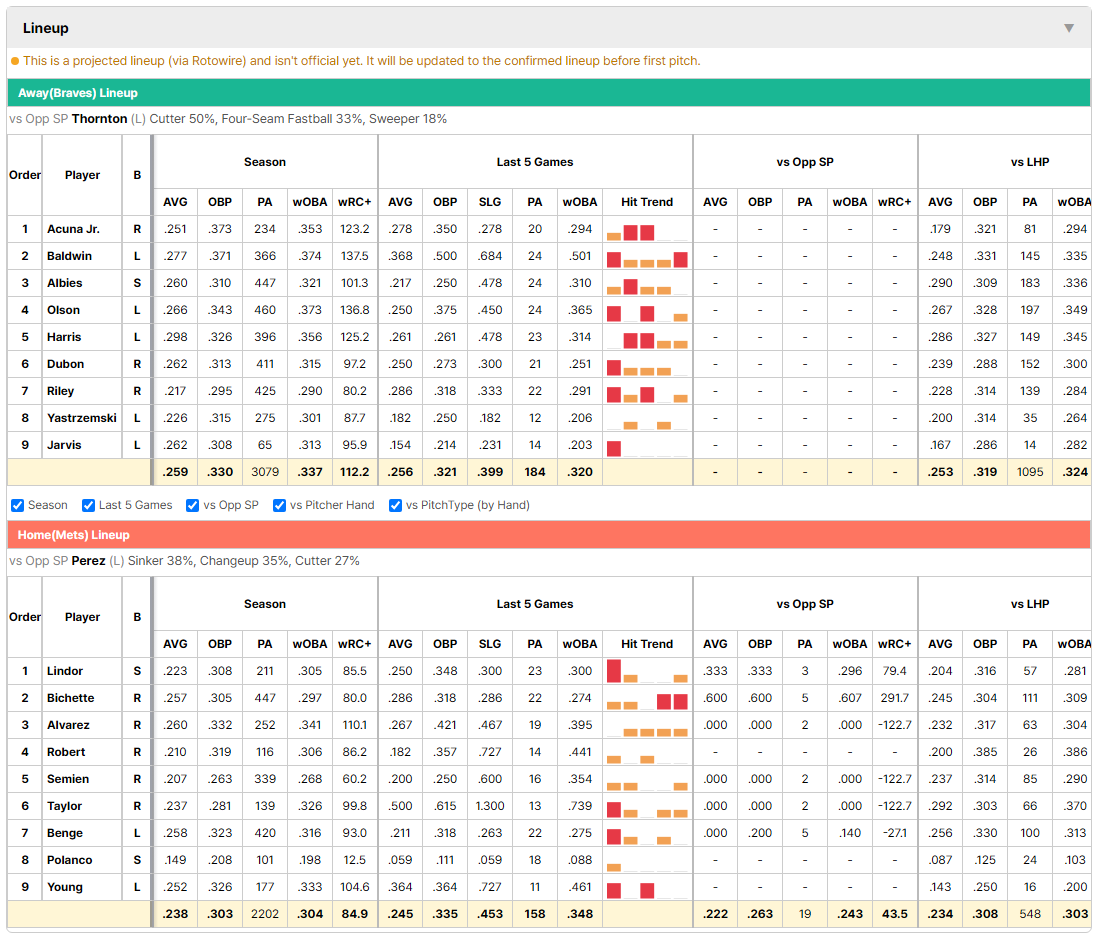
Task: Click Lindor's hit trend bars
Action: click(647, 672)
